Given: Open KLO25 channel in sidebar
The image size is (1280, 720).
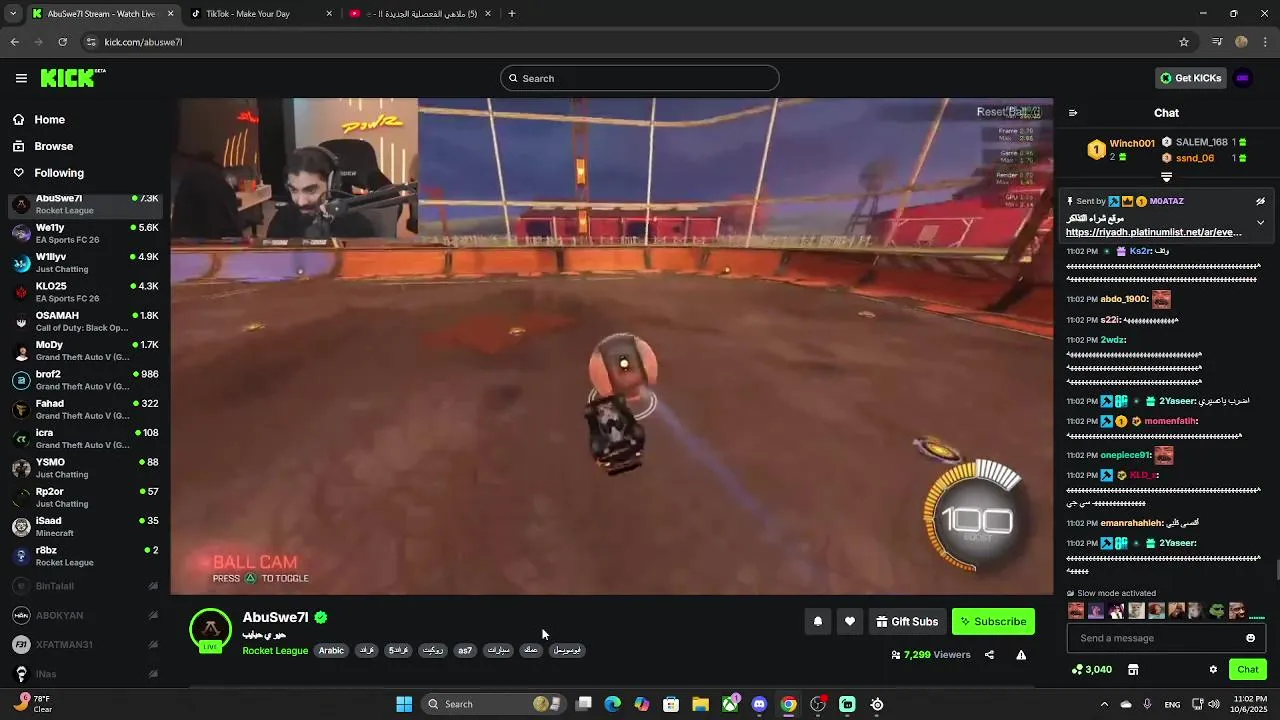Looking at the screenshot, I should (85, 292).
